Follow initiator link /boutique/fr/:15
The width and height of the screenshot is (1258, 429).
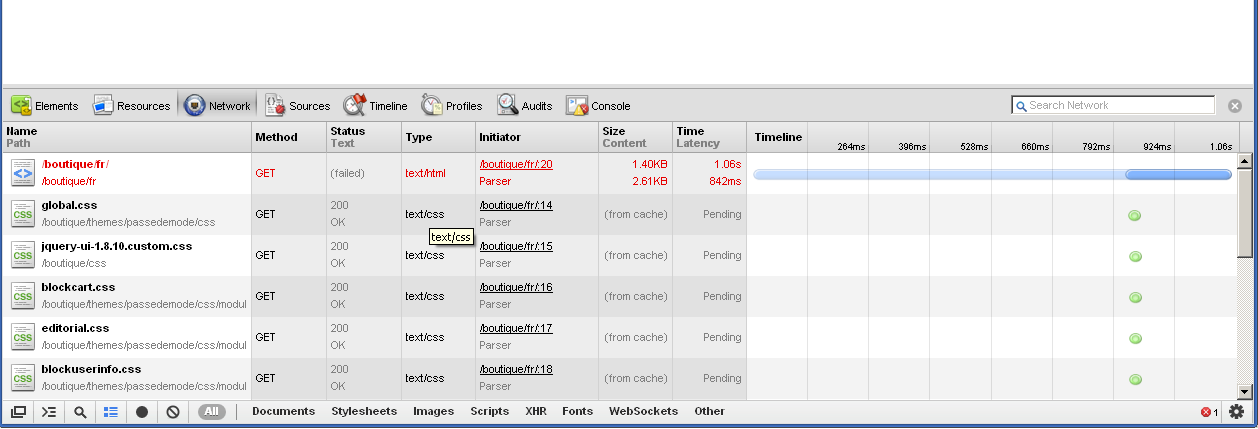(x=516, y=246)
